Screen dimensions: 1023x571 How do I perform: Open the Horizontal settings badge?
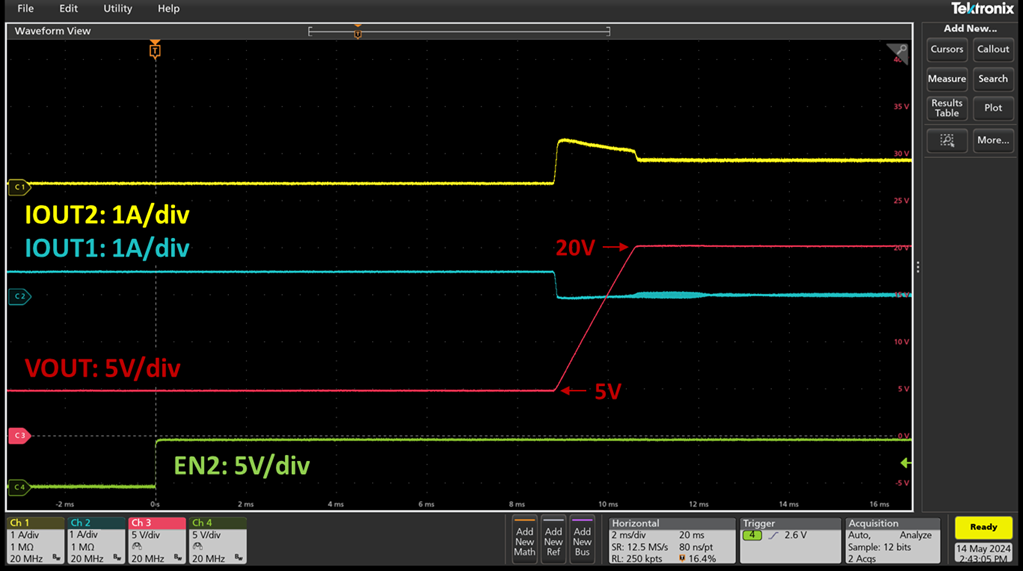click(x=670, y=539)
